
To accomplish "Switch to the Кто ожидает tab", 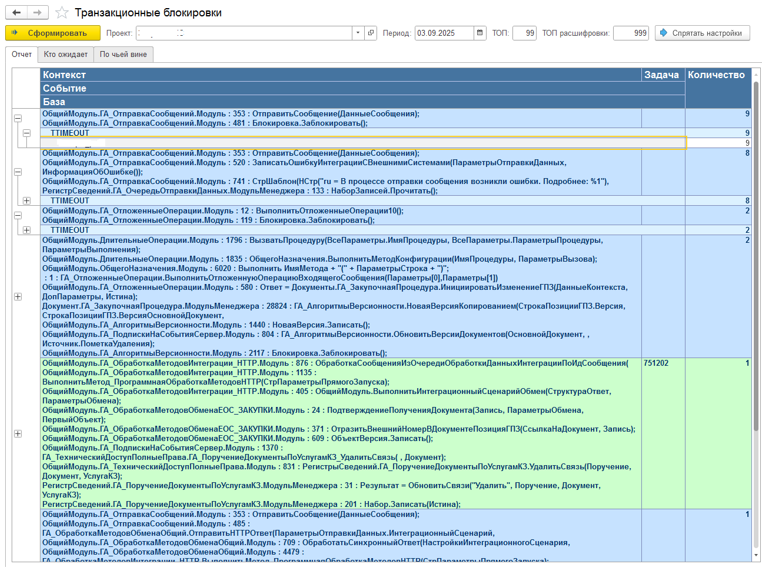I will tap(65, 54).
